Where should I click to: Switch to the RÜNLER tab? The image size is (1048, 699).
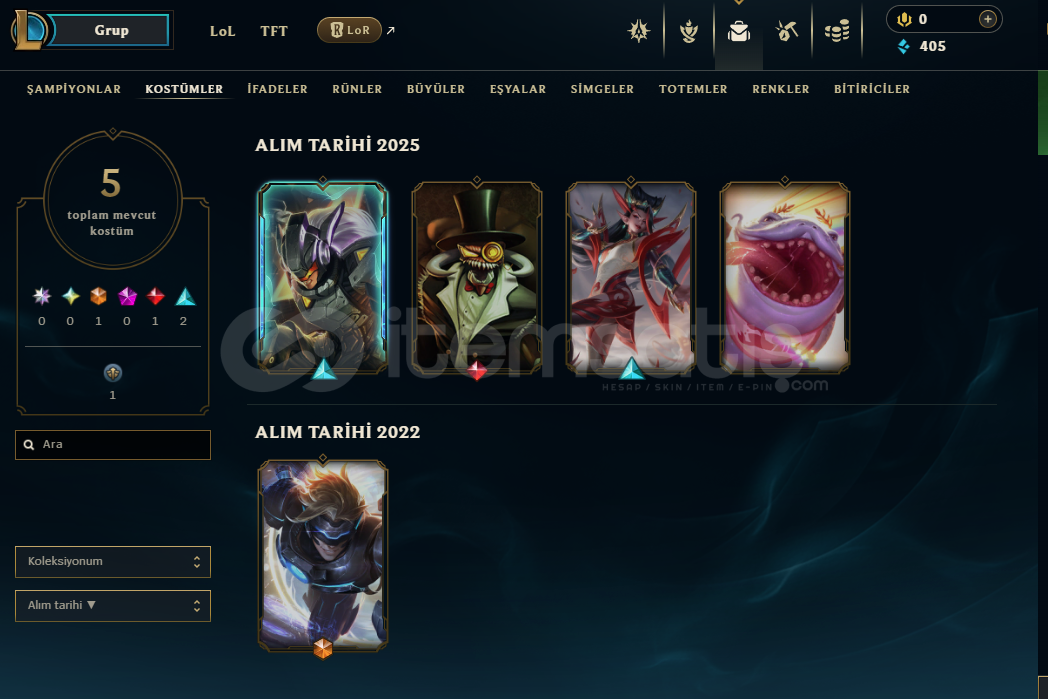357,89
